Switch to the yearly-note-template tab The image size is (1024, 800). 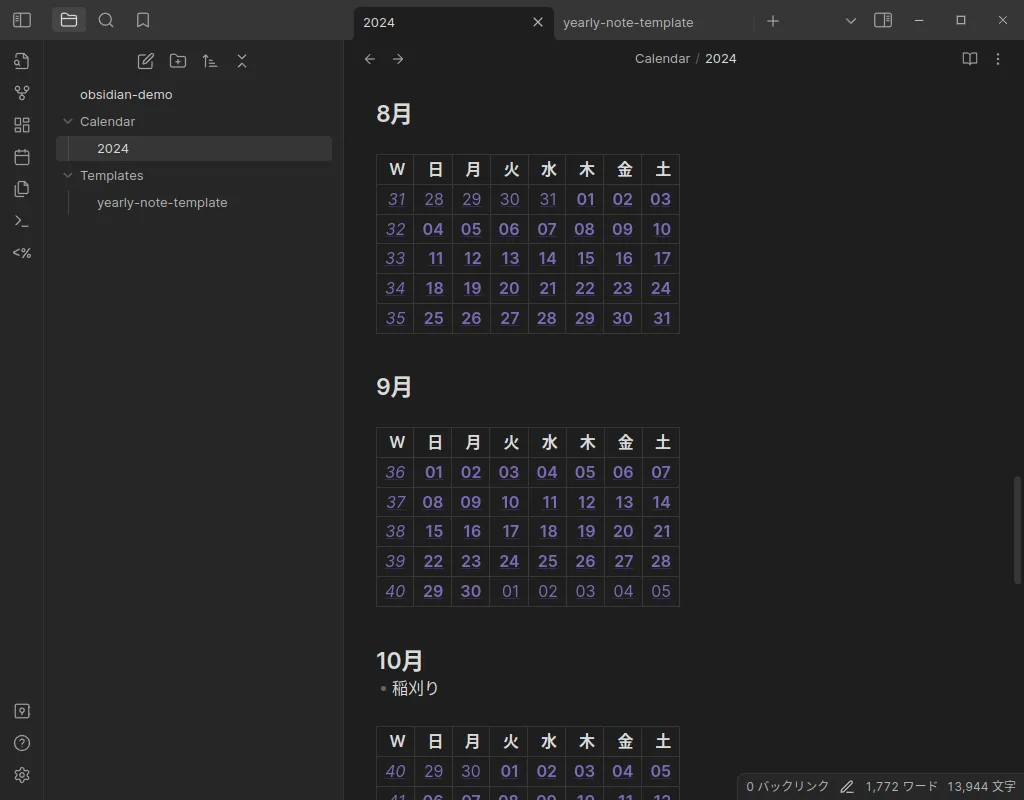click(x=628, y=22)
